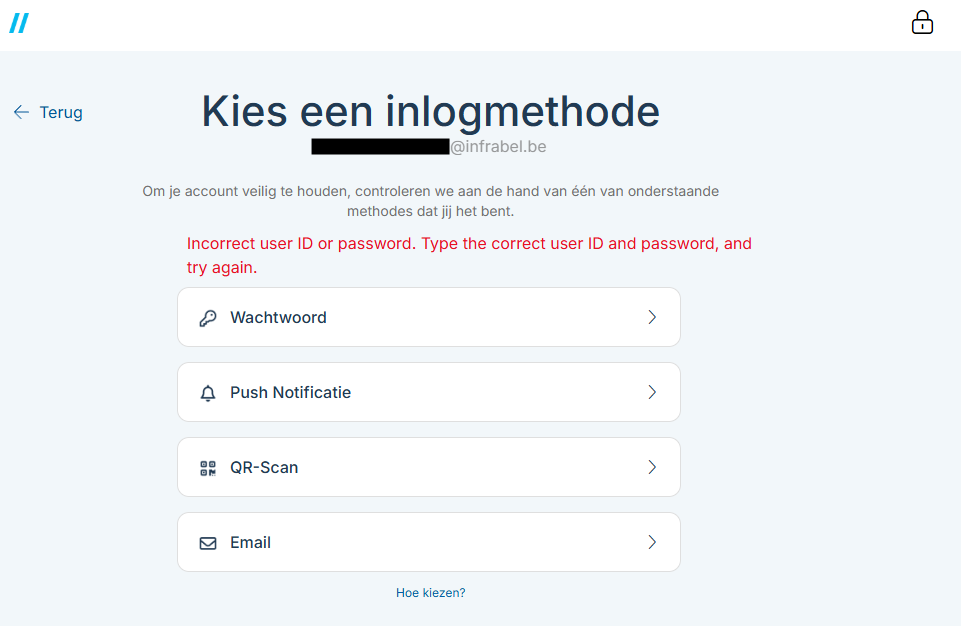Select Push Notificatie login option
The height and width of the screenshot is (626, 961).
pos(429,392)
